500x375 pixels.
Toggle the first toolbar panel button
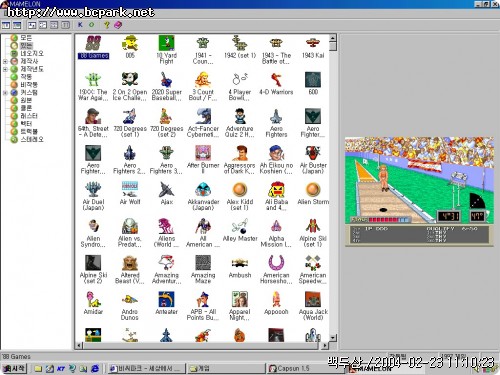click(6, 25)
